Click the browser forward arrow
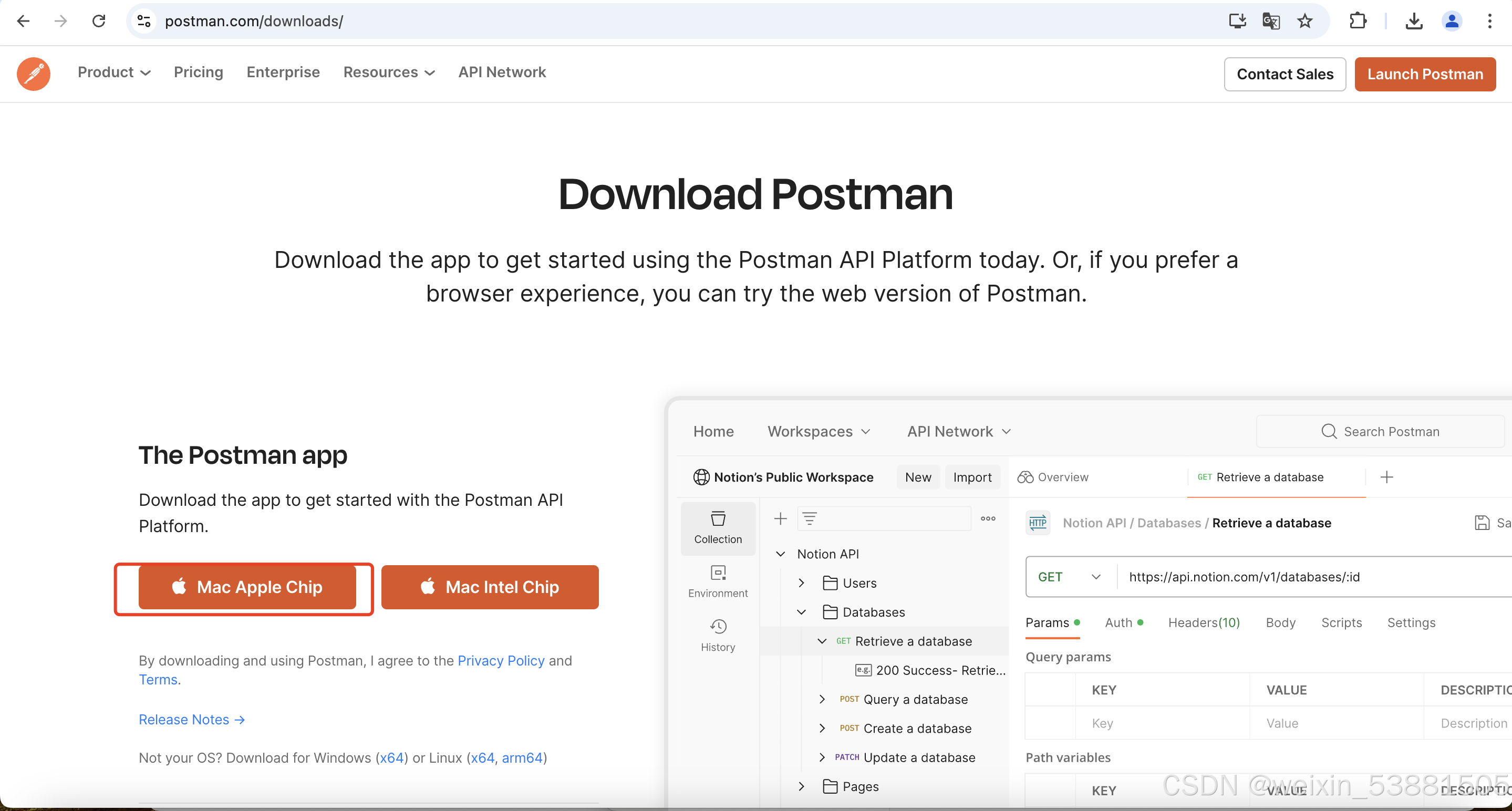The image size is (1512, 811). click(x=60, y=21)
